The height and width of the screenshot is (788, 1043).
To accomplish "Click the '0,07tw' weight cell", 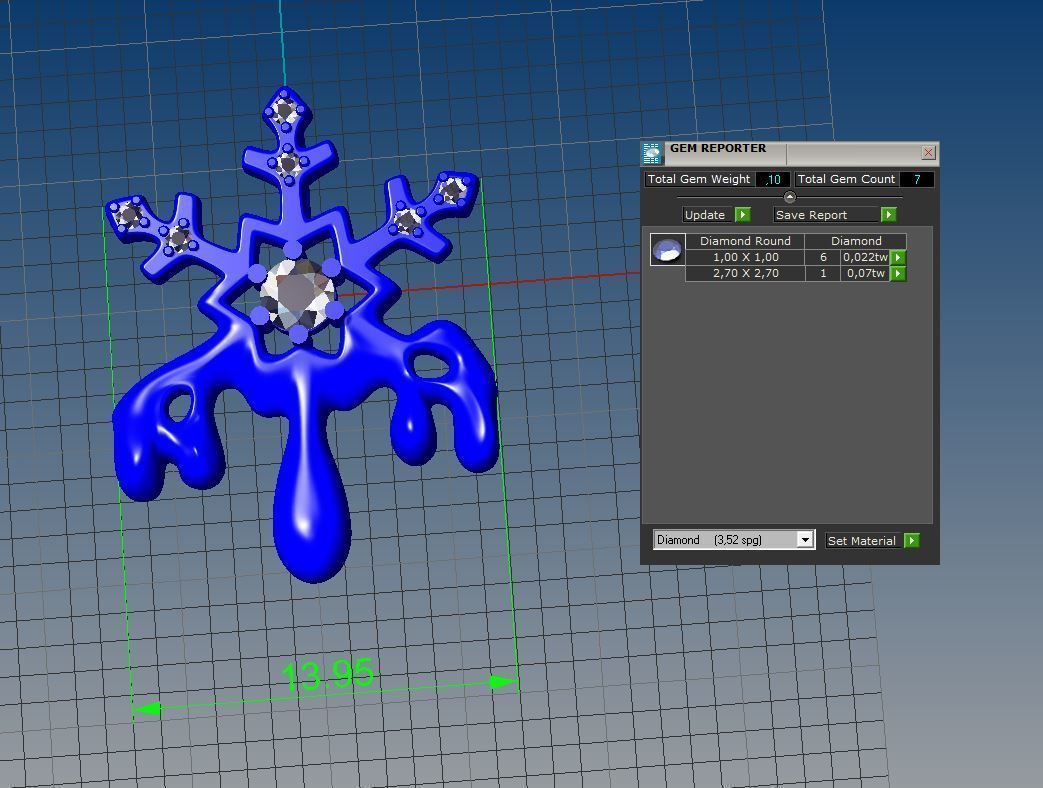I will pos(865,273).
